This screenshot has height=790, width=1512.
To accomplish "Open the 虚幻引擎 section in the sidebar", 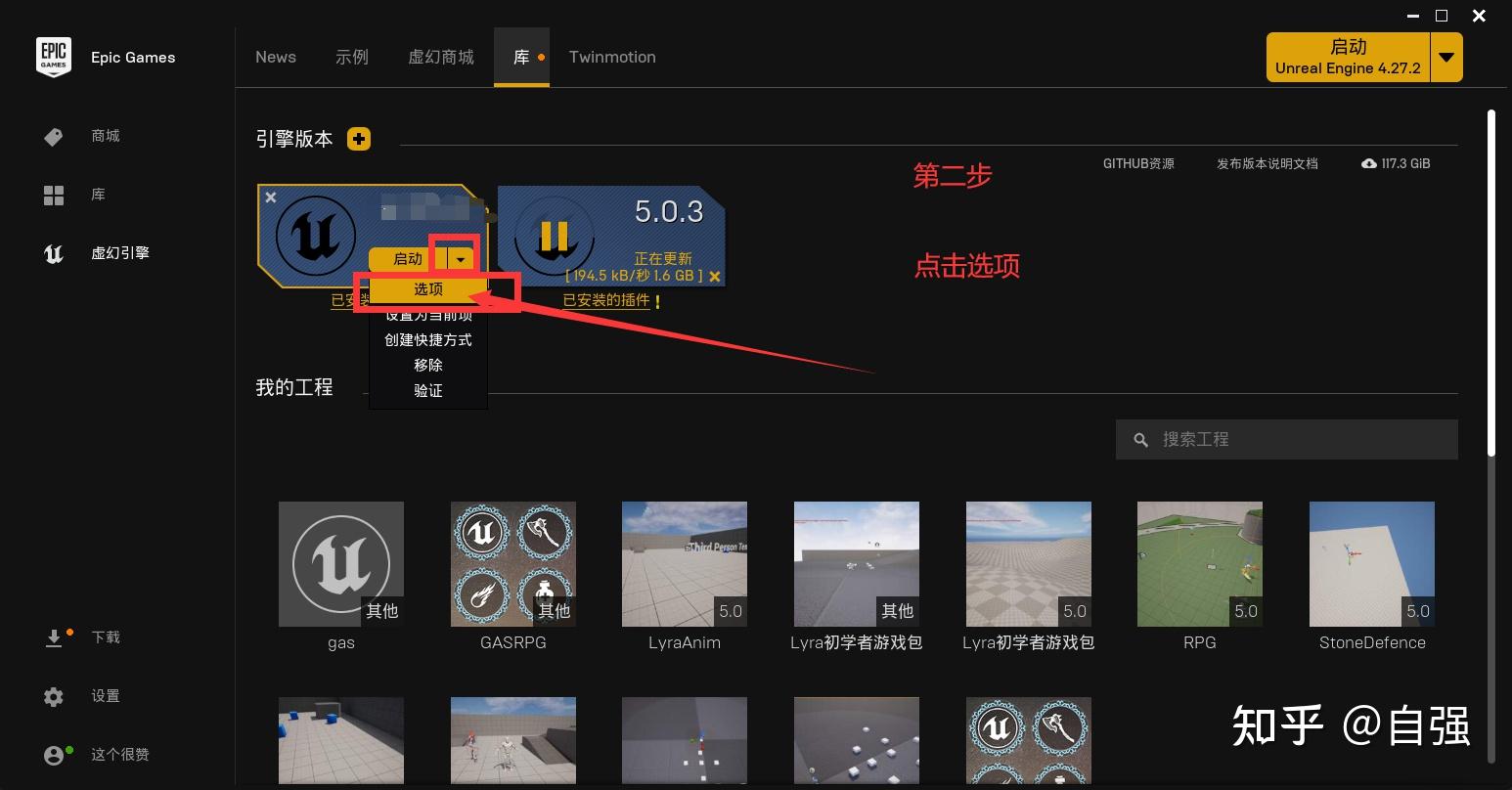I will pyautogui.click(x=119, y=253).
